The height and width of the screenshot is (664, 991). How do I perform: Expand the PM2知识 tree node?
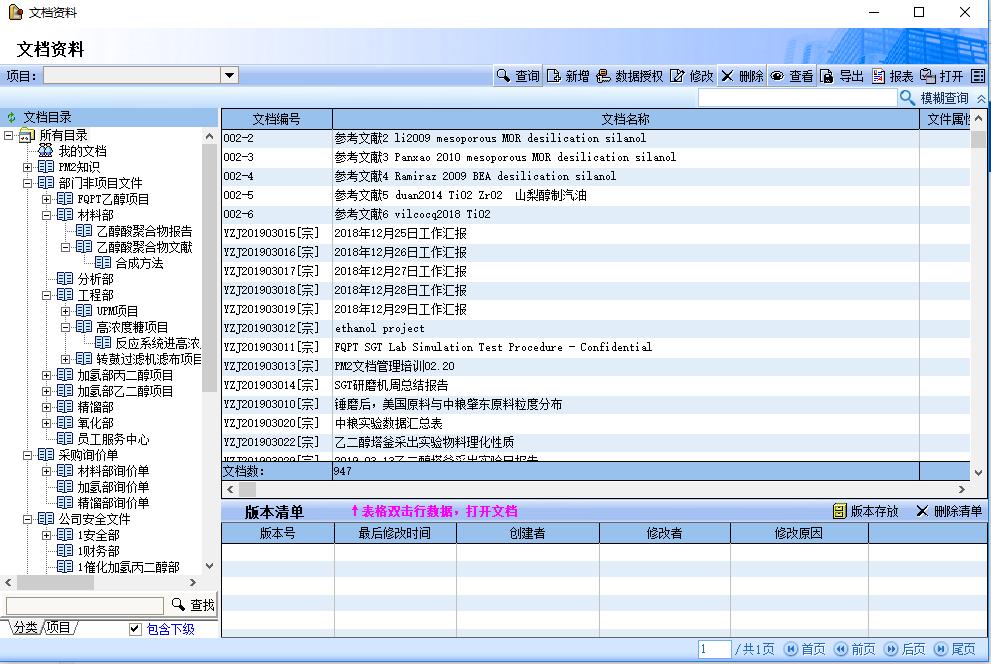click(28, 167)
